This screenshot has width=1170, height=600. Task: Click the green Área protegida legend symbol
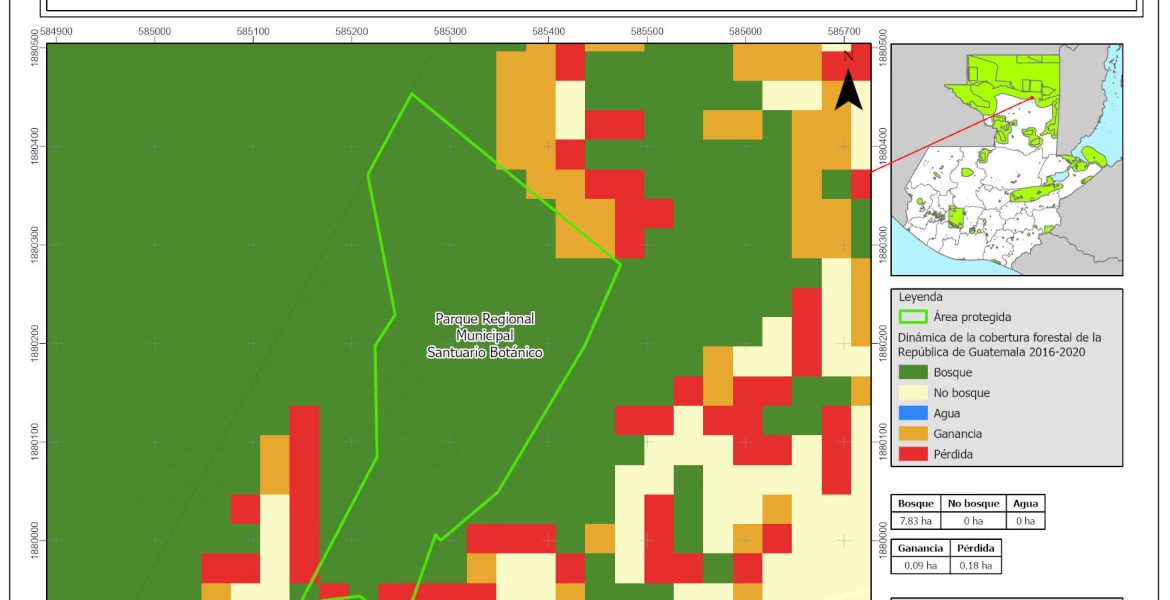pyautogui.click(x=912, y=317)
